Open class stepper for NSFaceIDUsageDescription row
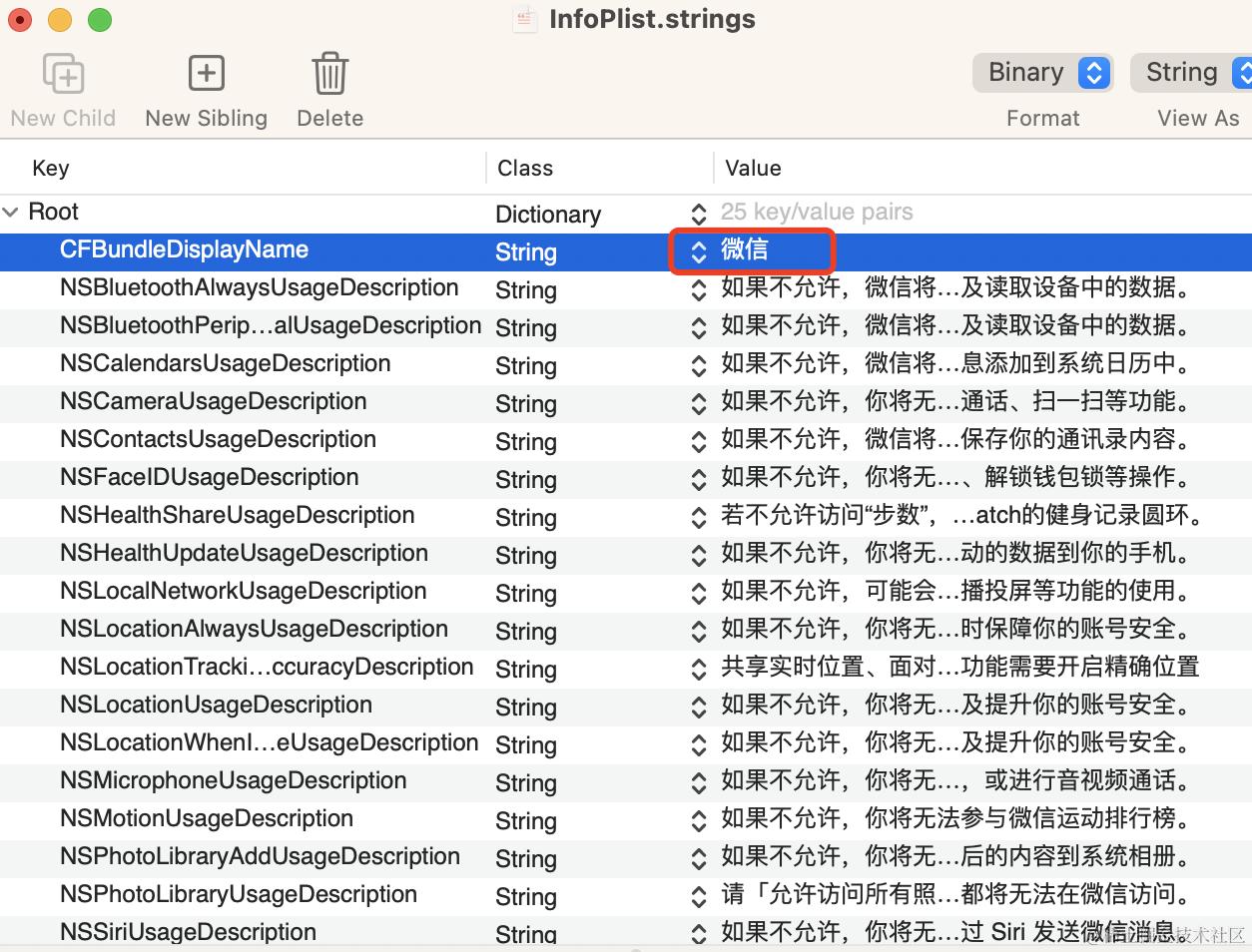Image resolution: width=1252 pixels, height=952 pixels. pos(699,479)
